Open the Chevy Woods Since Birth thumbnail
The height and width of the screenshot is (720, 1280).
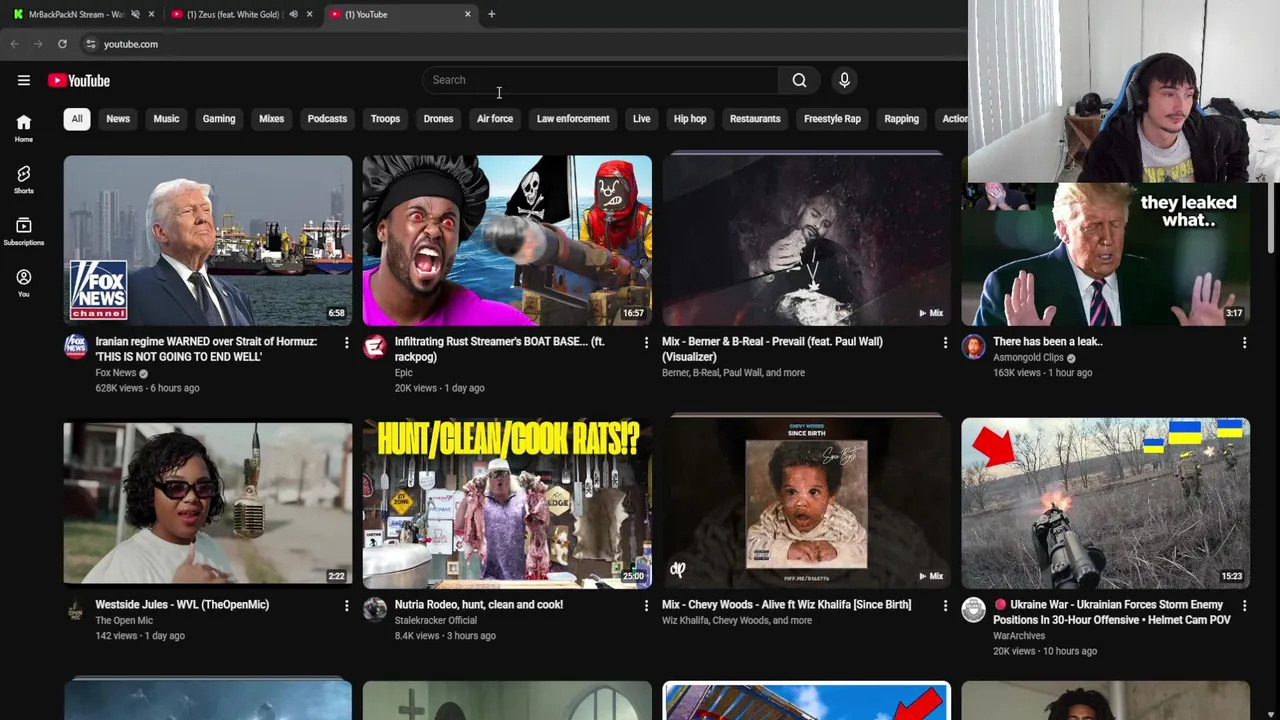[806, 503]
